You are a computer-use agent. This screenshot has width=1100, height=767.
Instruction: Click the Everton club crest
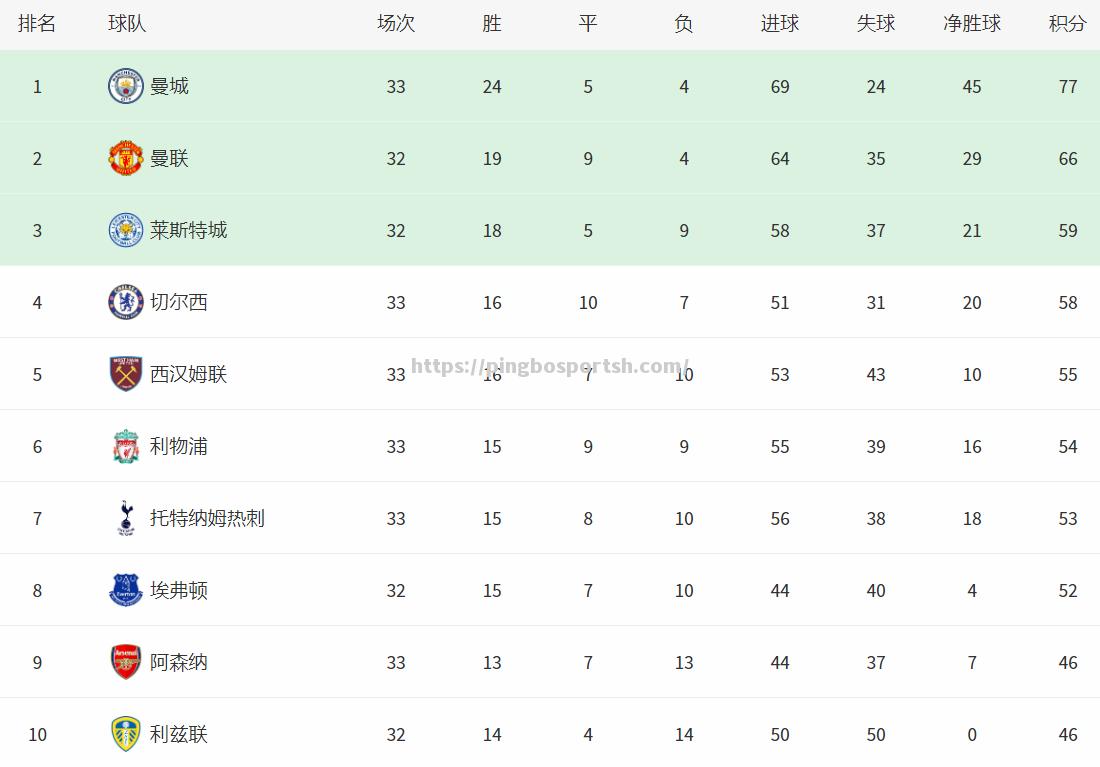tap(126, 590)
